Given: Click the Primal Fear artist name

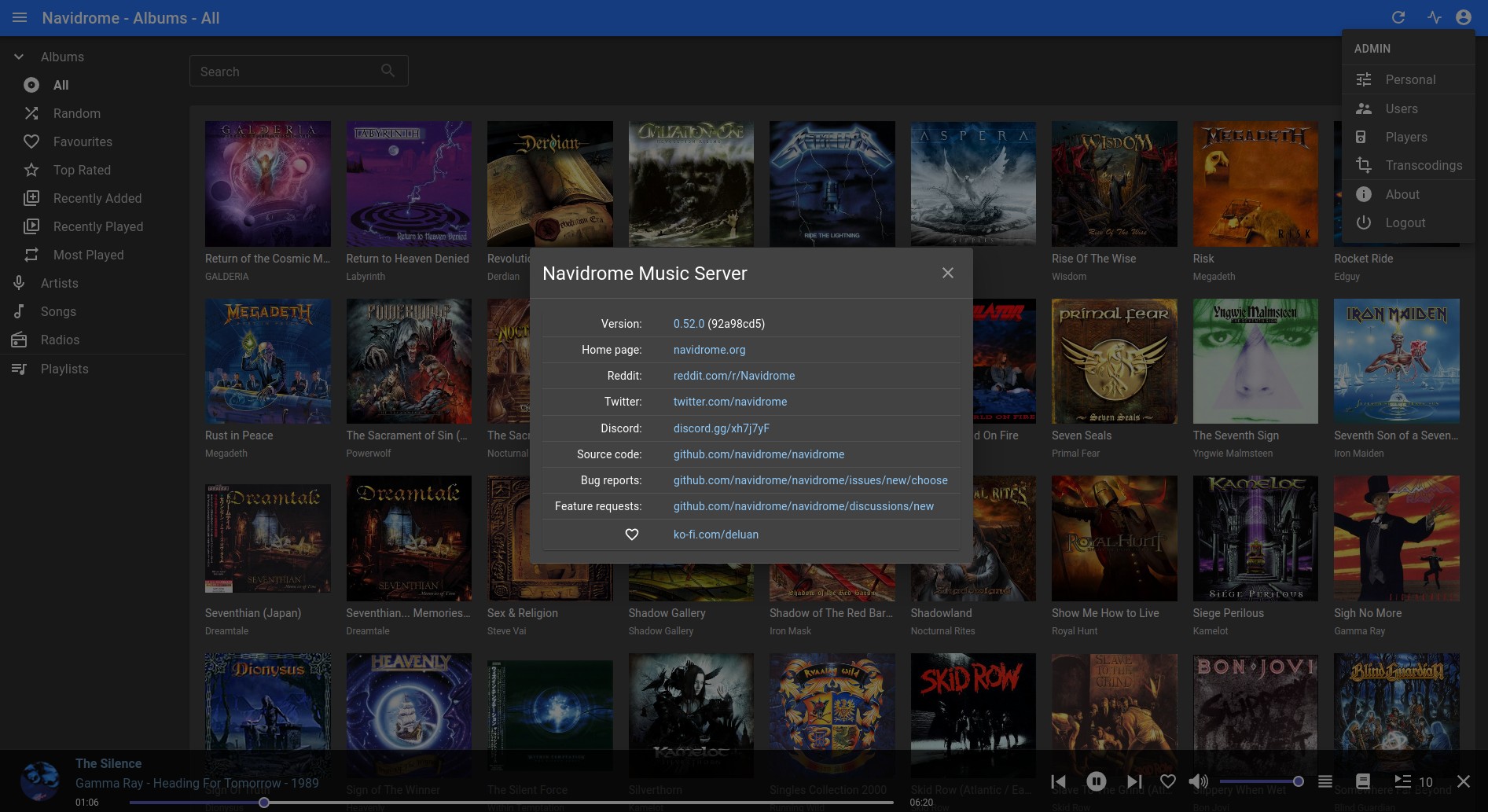Looking at the screenshot, I should pos(1076,454).
